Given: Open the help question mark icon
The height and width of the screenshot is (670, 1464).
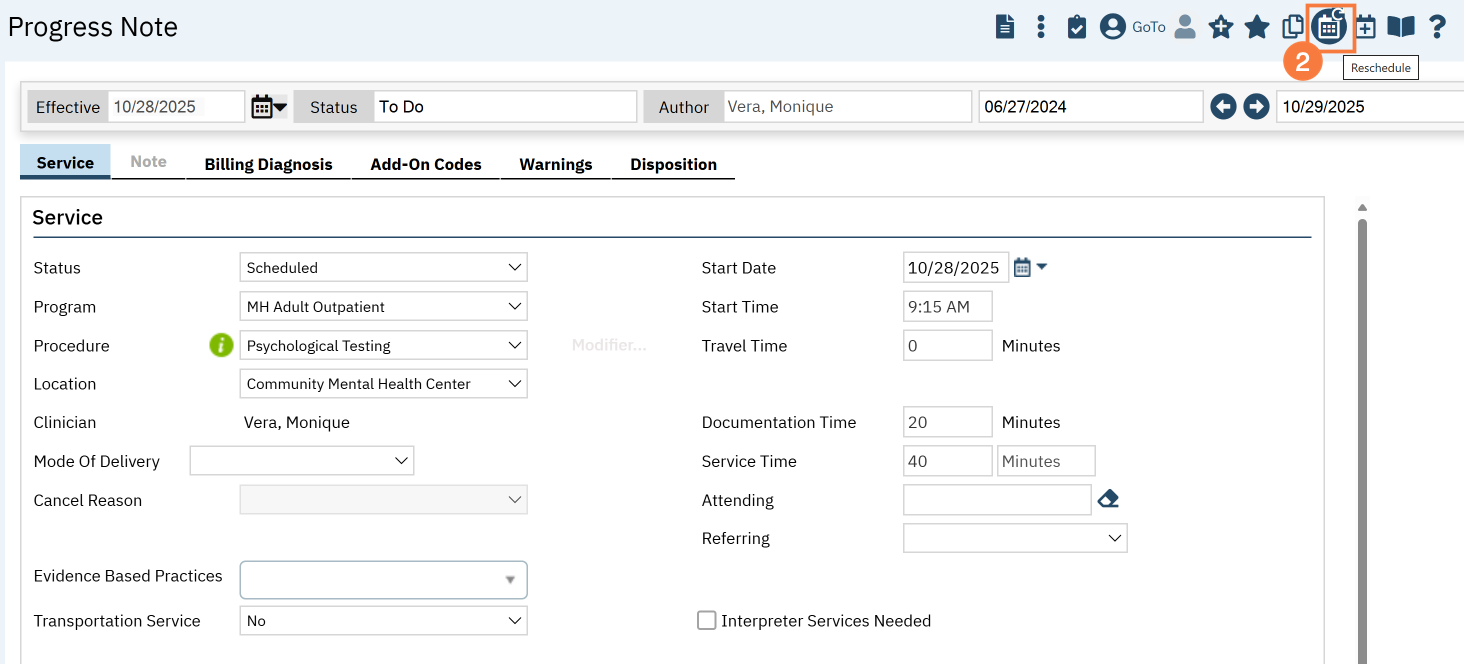Looking at the screenshot, I should tap(1437, 27).
